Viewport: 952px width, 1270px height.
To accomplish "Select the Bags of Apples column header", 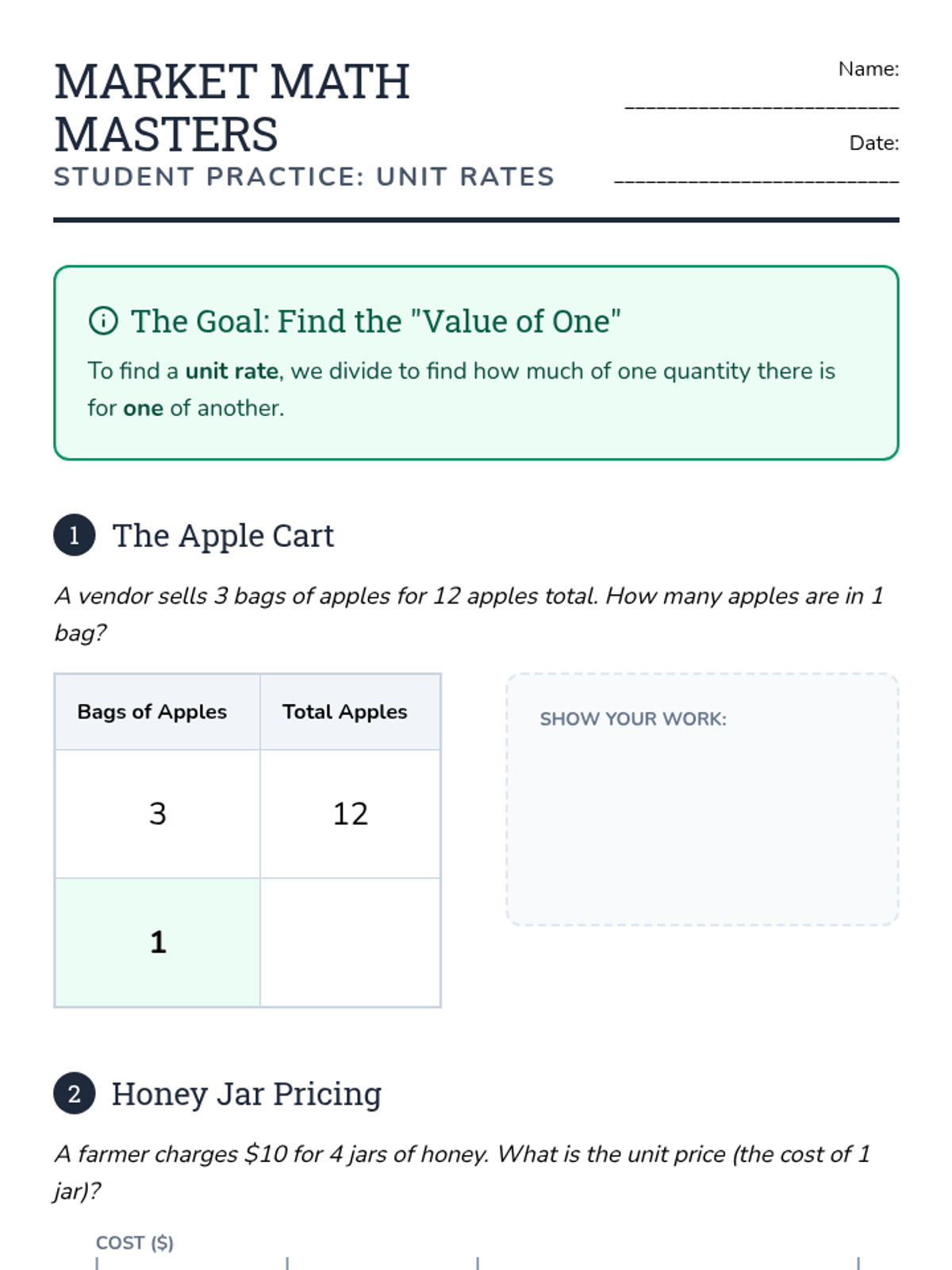I will pos(152,712).
